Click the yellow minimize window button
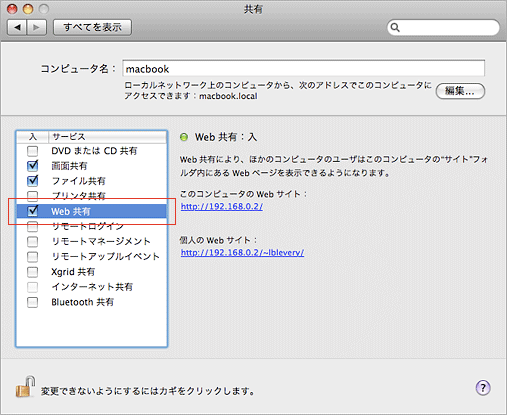The height and width of the screenshot is (415, 507). tap(28, 9)
